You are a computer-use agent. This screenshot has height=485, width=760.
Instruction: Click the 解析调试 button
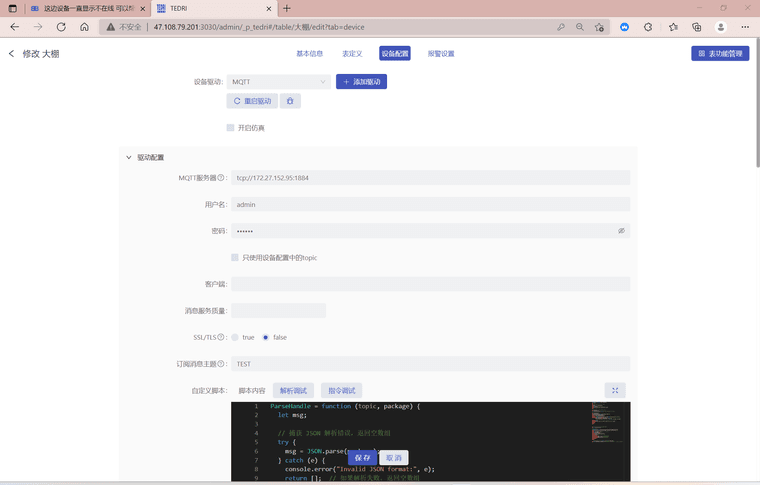coord(293,390)
